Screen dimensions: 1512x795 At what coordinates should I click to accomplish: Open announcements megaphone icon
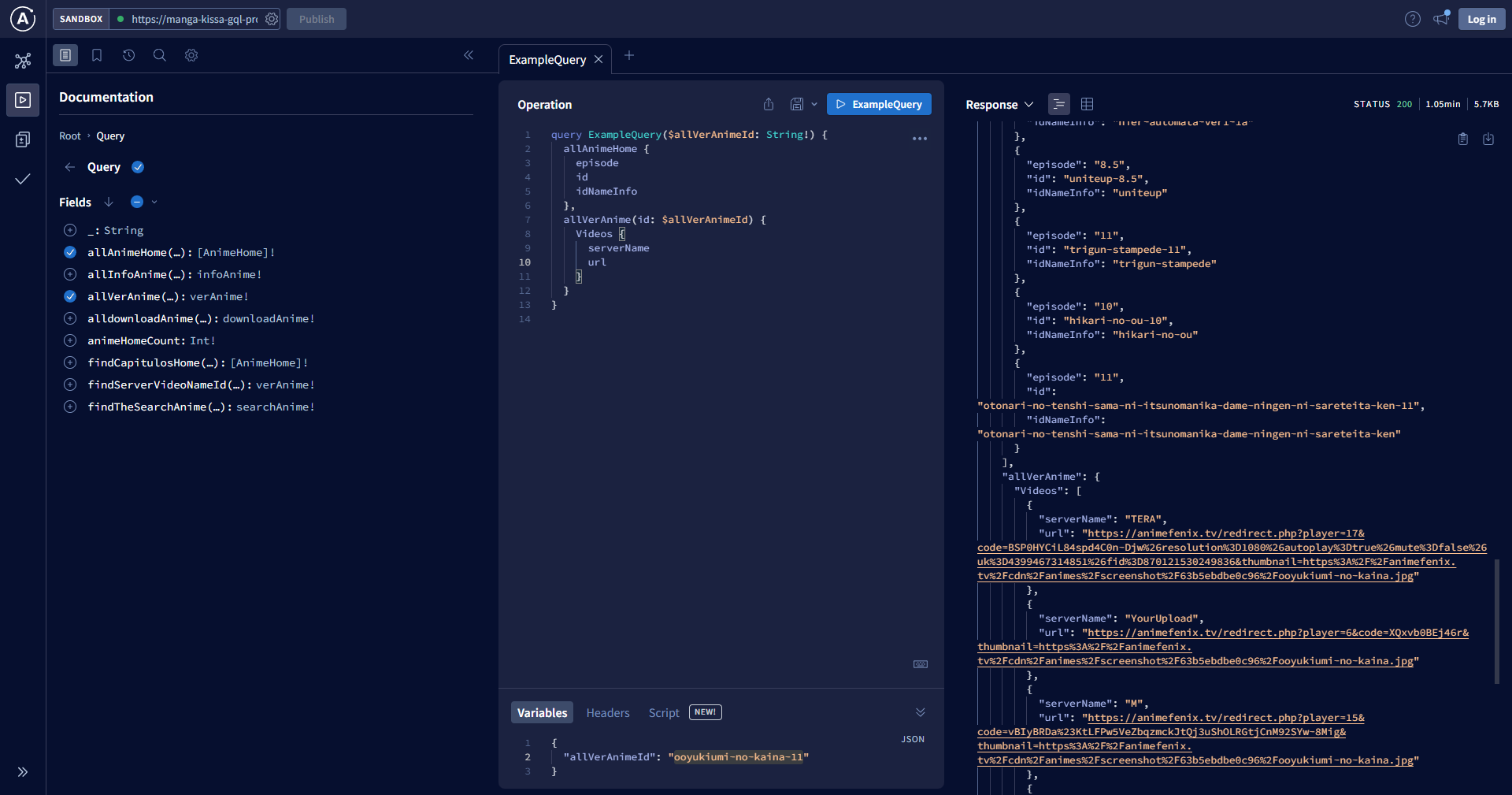coord(1441,18)
